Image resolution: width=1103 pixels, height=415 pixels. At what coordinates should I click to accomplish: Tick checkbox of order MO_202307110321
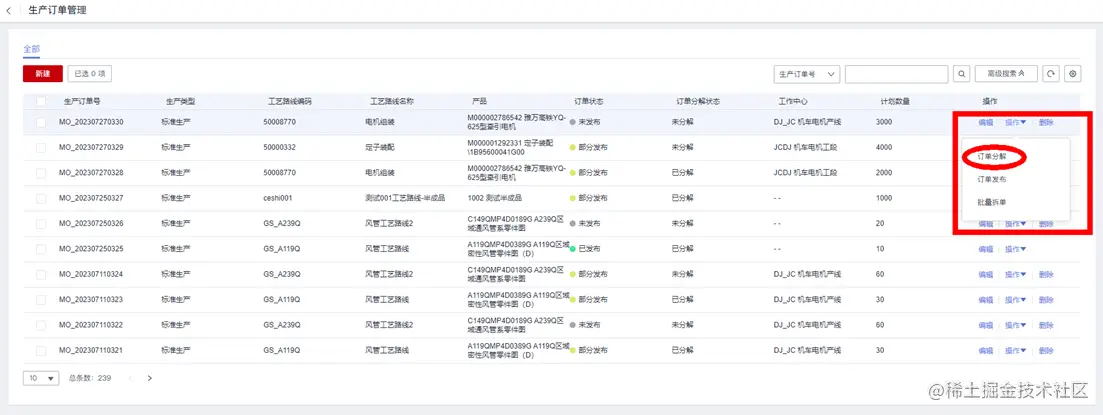tap(41, 350)
